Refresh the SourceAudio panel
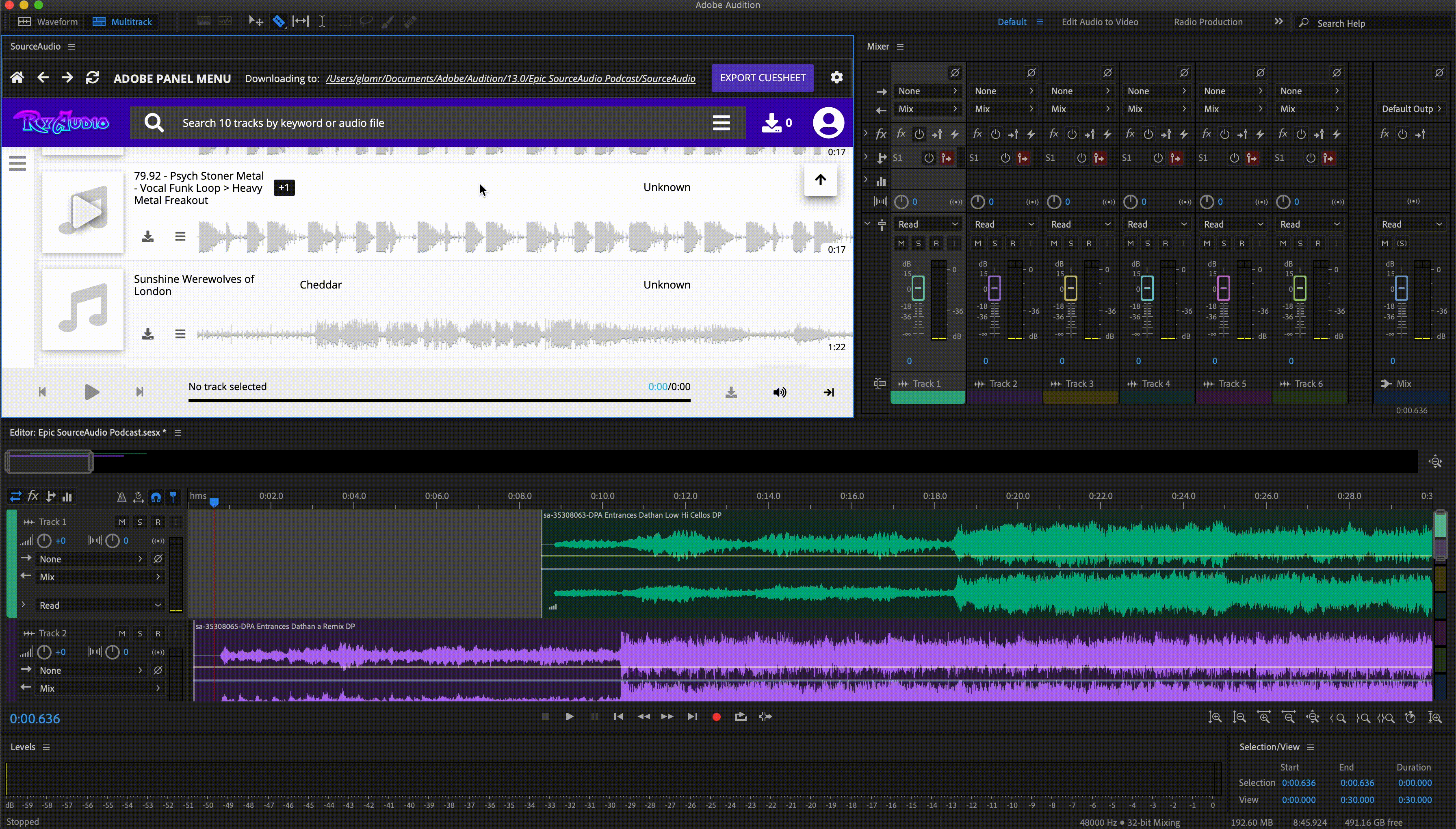This screenshot has width=1456, height=829. pos(92,78)
